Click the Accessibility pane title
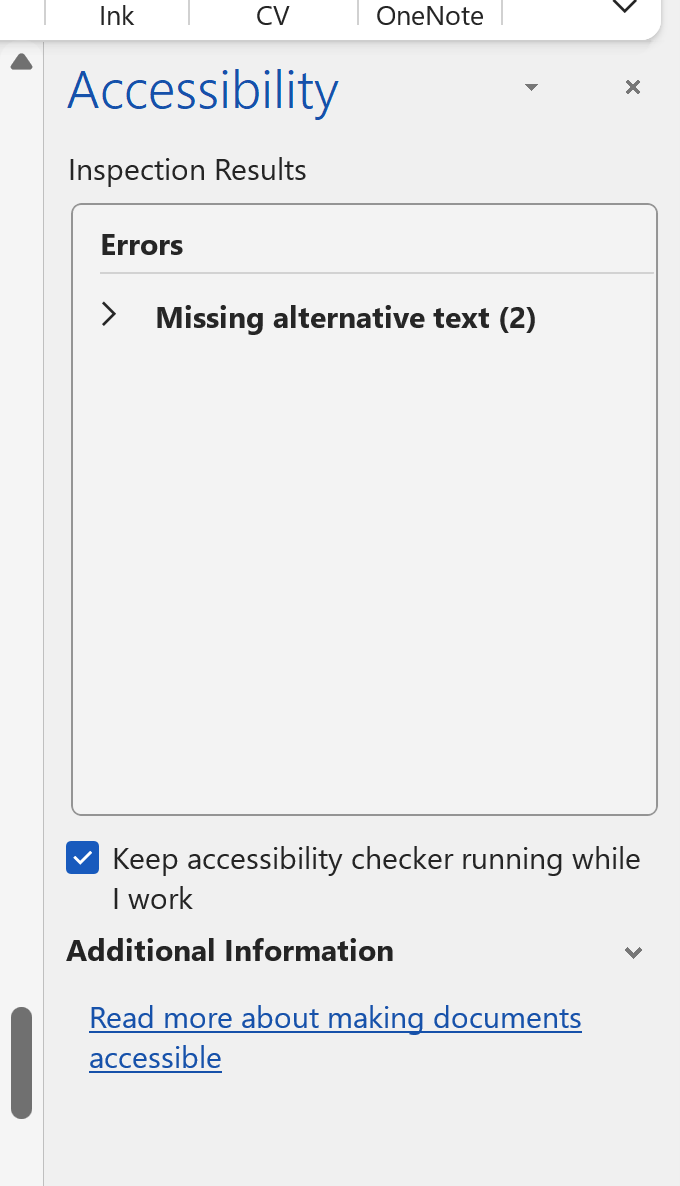This screenshot has height=1186, width=680. 203,90
